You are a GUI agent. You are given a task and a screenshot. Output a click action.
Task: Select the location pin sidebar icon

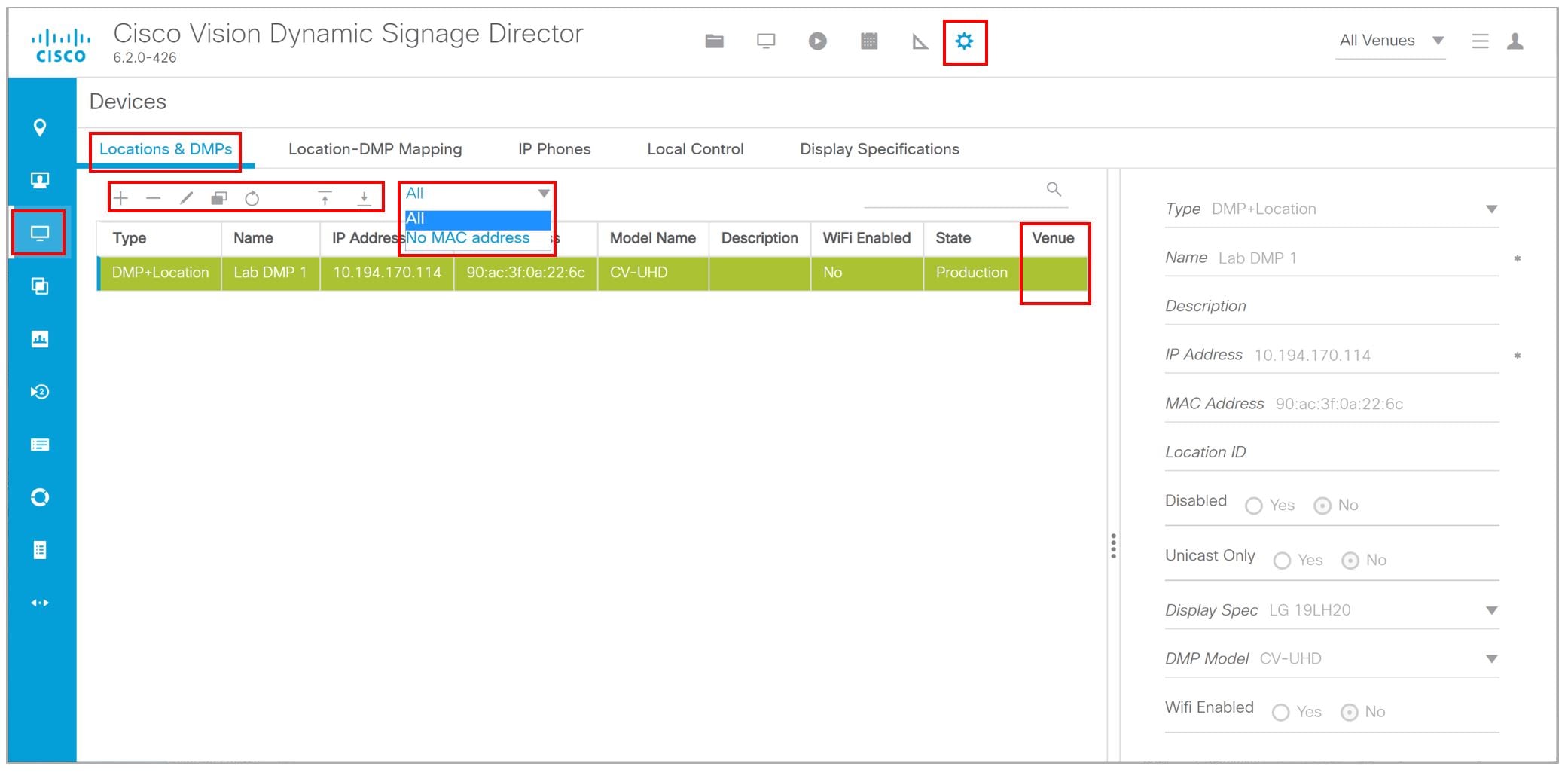[40, 127]
